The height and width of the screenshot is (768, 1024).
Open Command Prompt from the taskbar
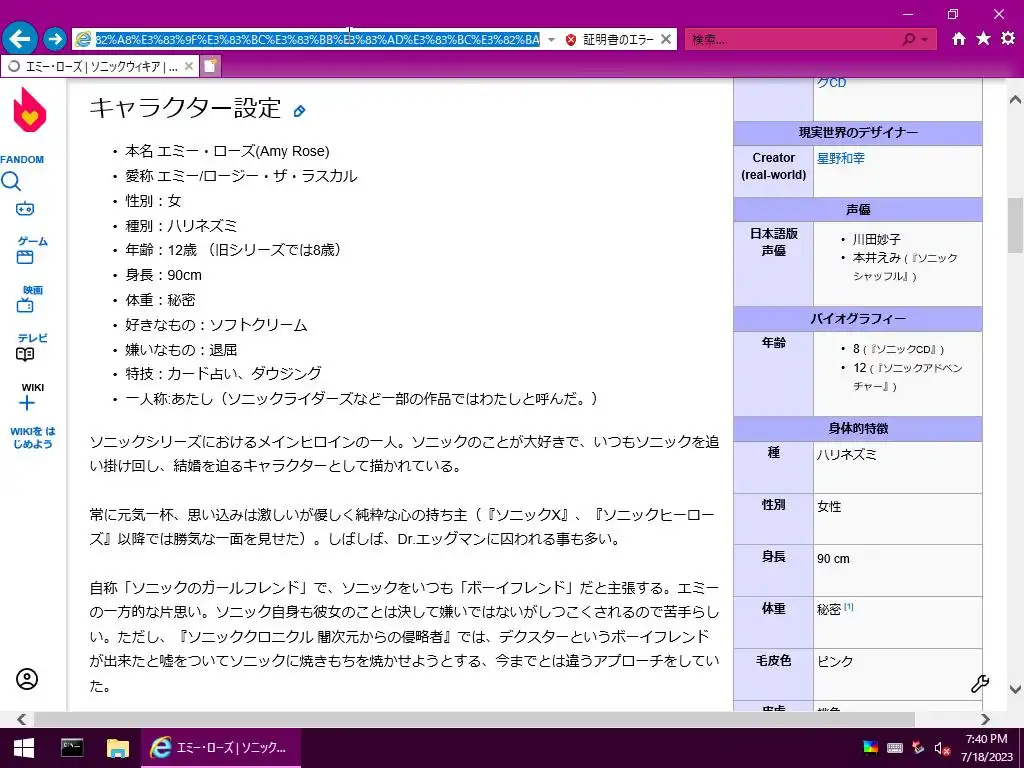(x=72, y=748)
